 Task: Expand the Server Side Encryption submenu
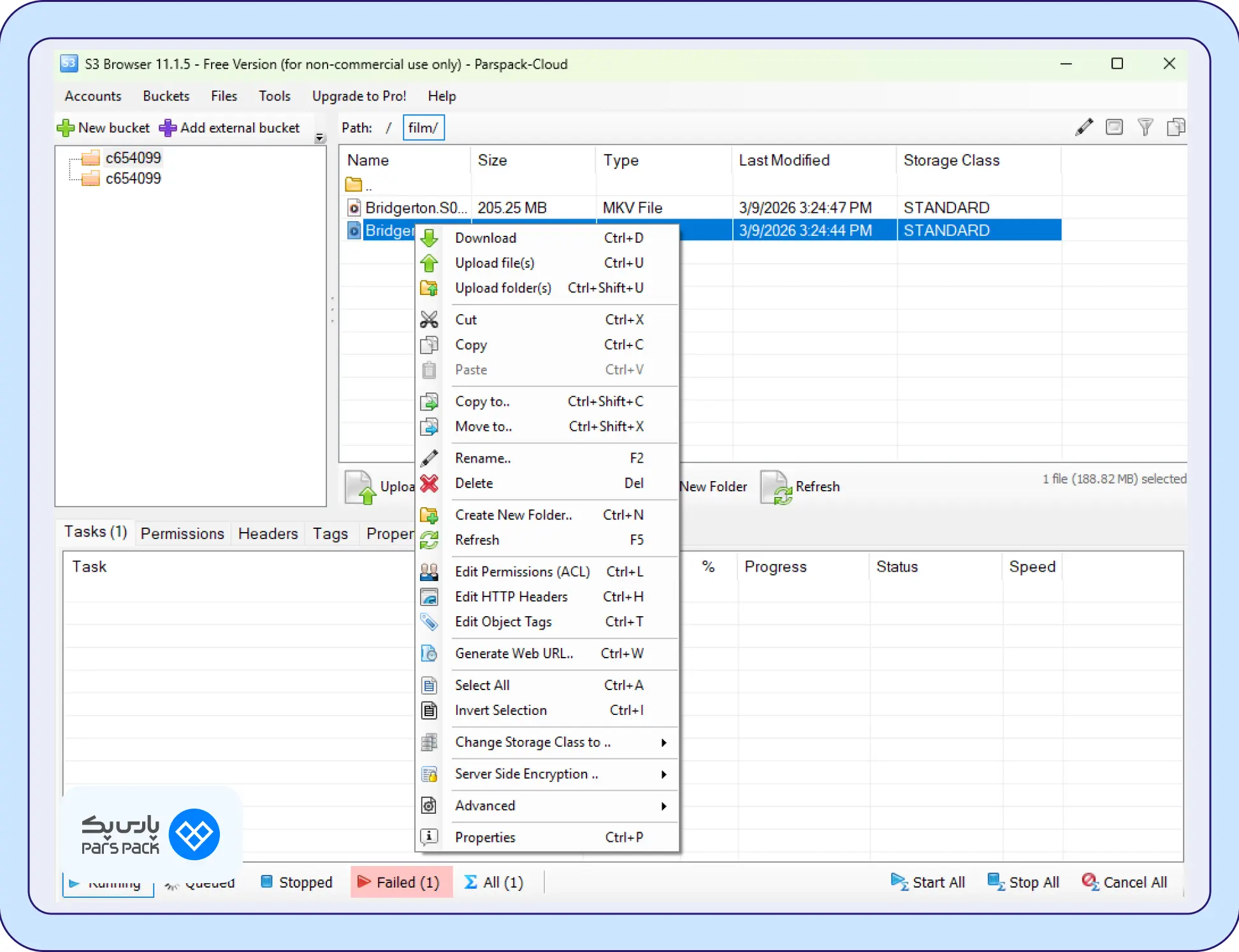663,774
